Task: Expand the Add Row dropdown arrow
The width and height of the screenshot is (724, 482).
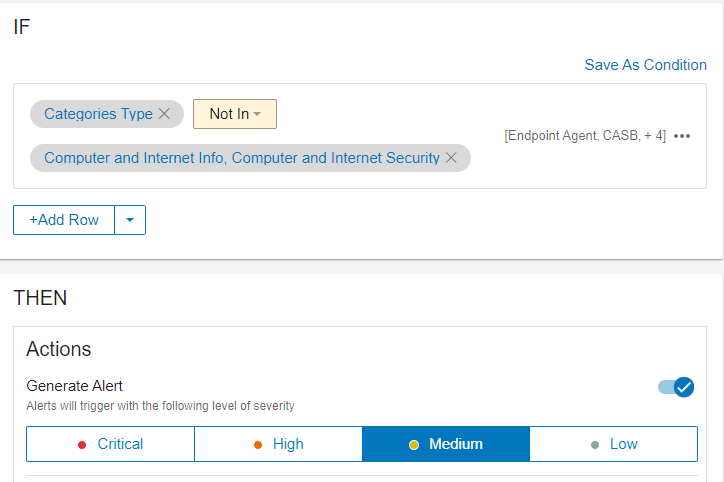Action: (130, 220)
